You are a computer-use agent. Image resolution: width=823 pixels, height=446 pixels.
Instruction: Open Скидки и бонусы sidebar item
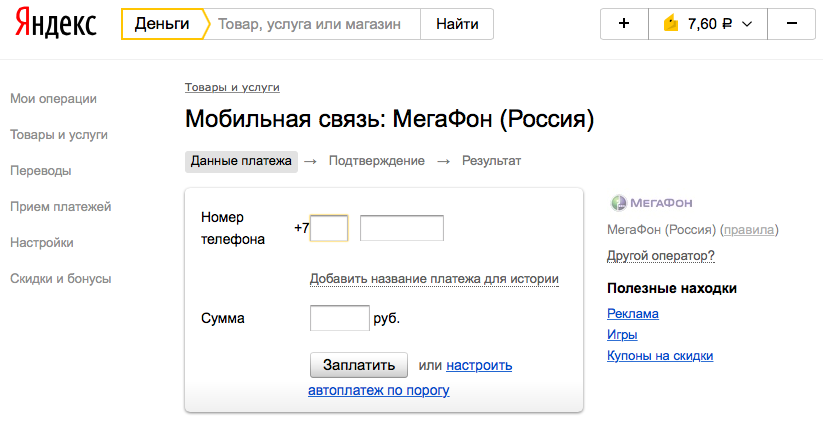tap(60, 278)
